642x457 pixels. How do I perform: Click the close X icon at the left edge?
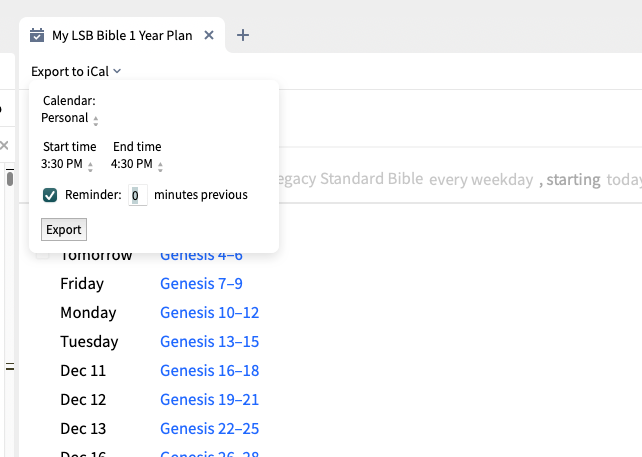pyautogui.click(x=3, y=146)
